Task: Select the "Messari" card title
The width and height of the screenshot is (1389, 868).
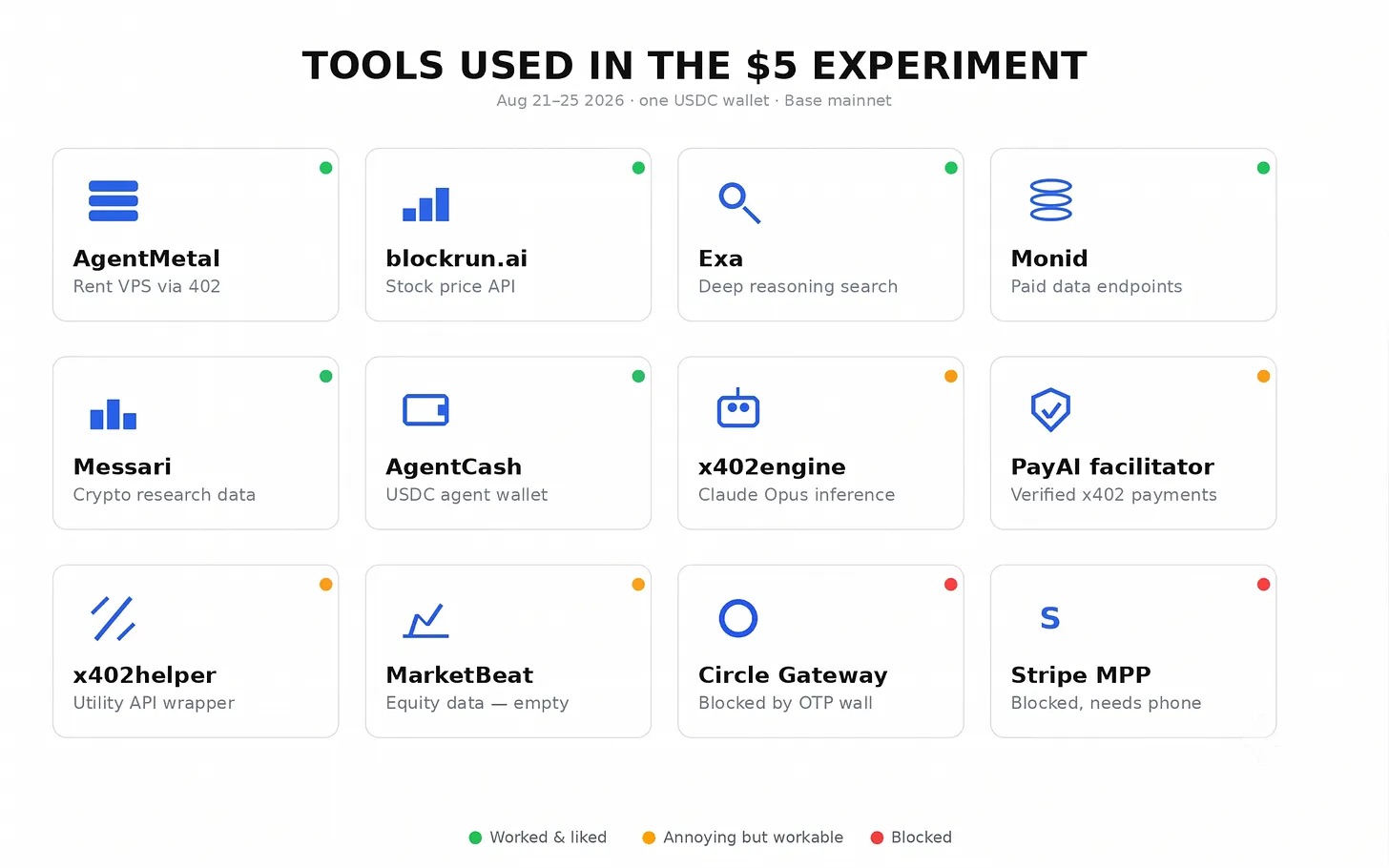Action: tap(123, 466)
